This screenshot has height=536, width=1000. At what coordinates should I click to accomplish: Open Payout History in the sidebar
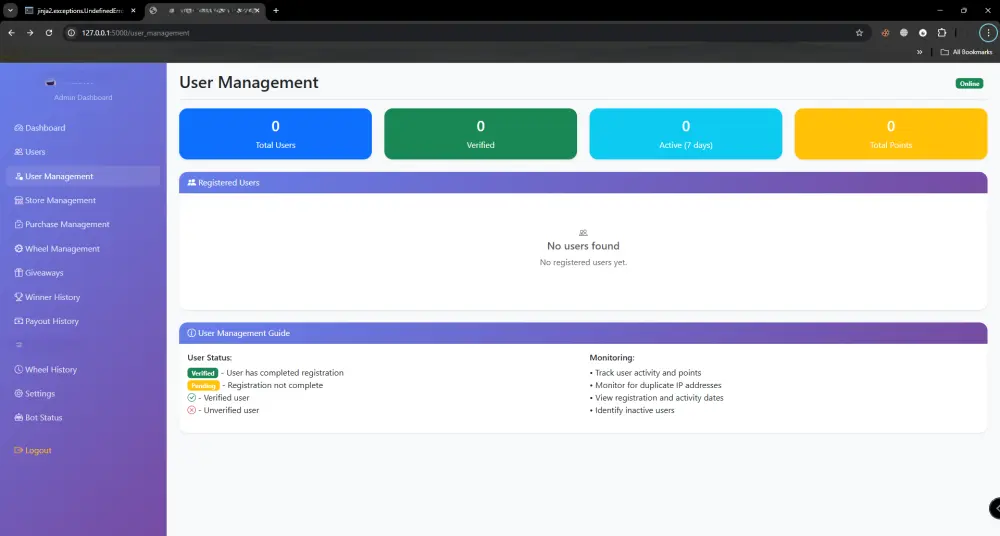47,321
